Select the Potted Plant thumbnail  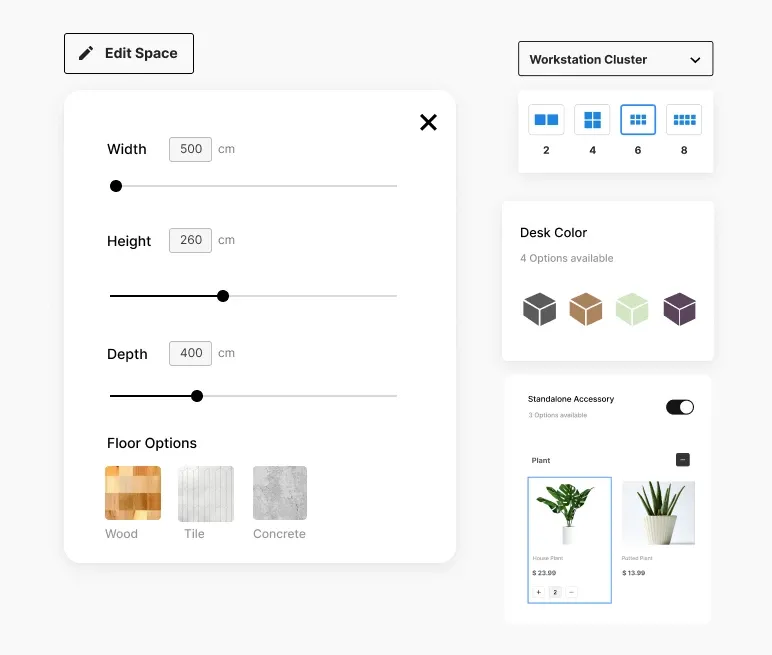658,513
